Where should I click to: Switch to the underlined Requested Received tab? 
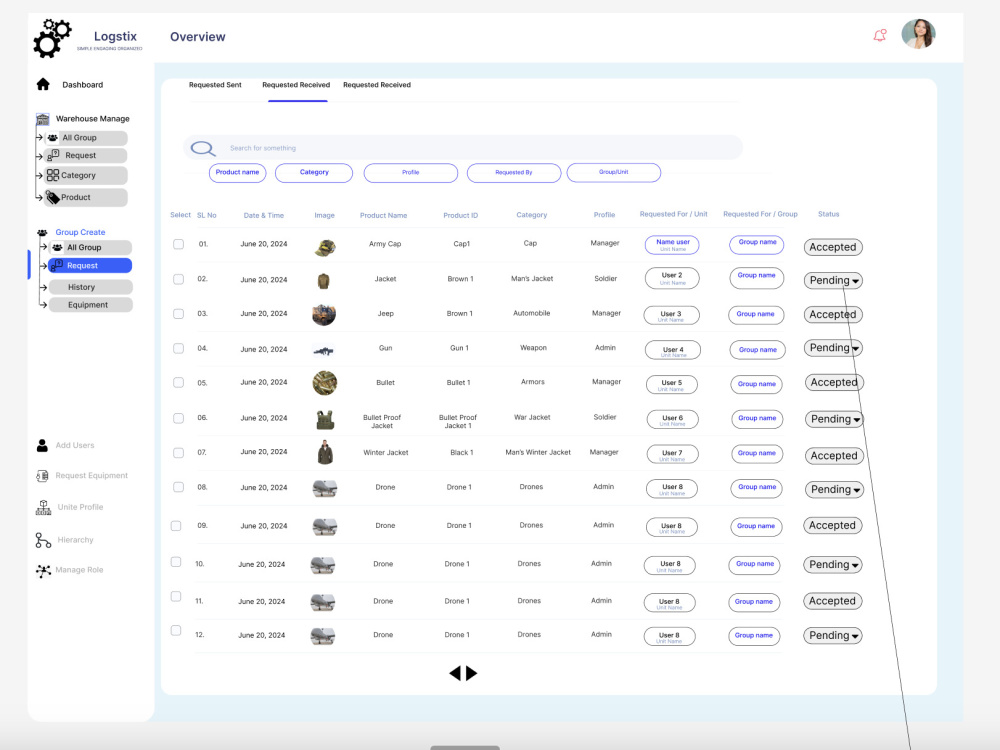(x=296, y=85)
